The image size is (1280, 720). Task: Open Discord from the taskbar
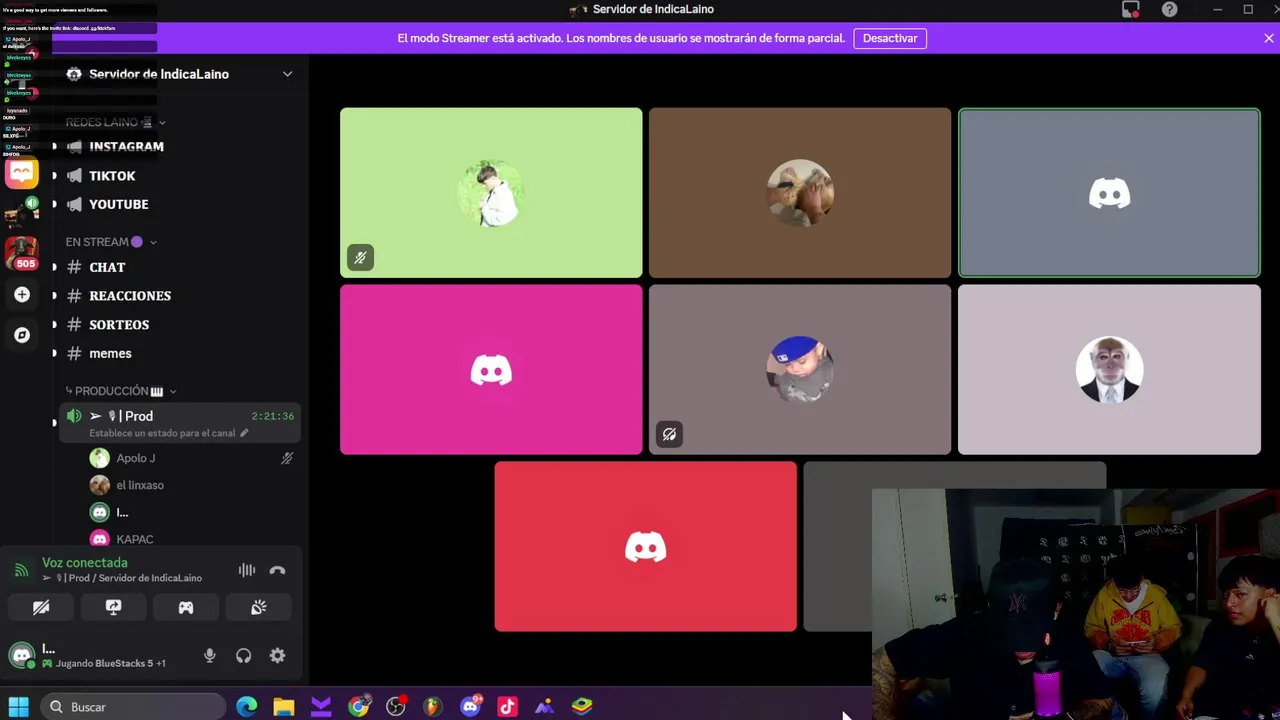(x=470, y=707)
